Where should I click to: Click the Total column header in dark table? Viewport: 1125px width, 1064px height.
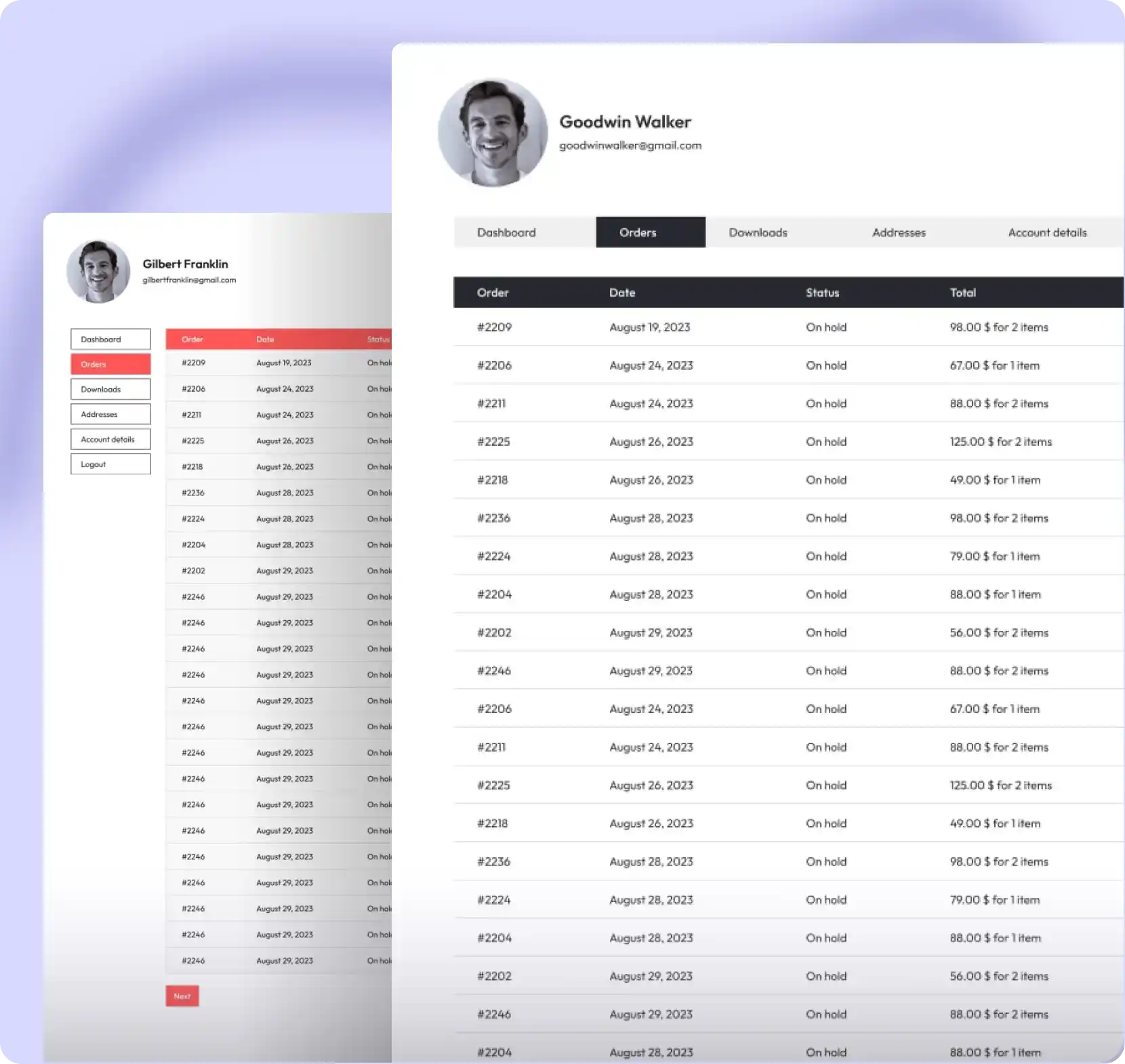pos(962,293)
